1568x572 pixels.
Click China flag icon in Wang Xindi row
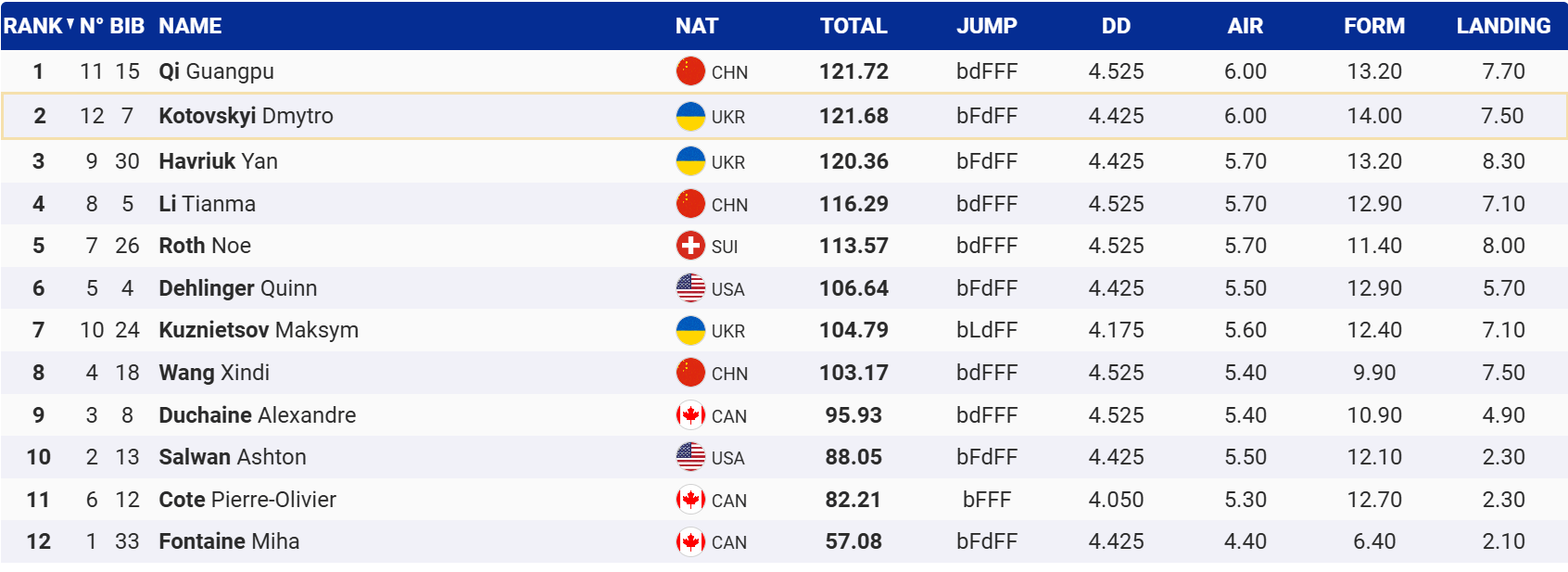click(690, 373)
